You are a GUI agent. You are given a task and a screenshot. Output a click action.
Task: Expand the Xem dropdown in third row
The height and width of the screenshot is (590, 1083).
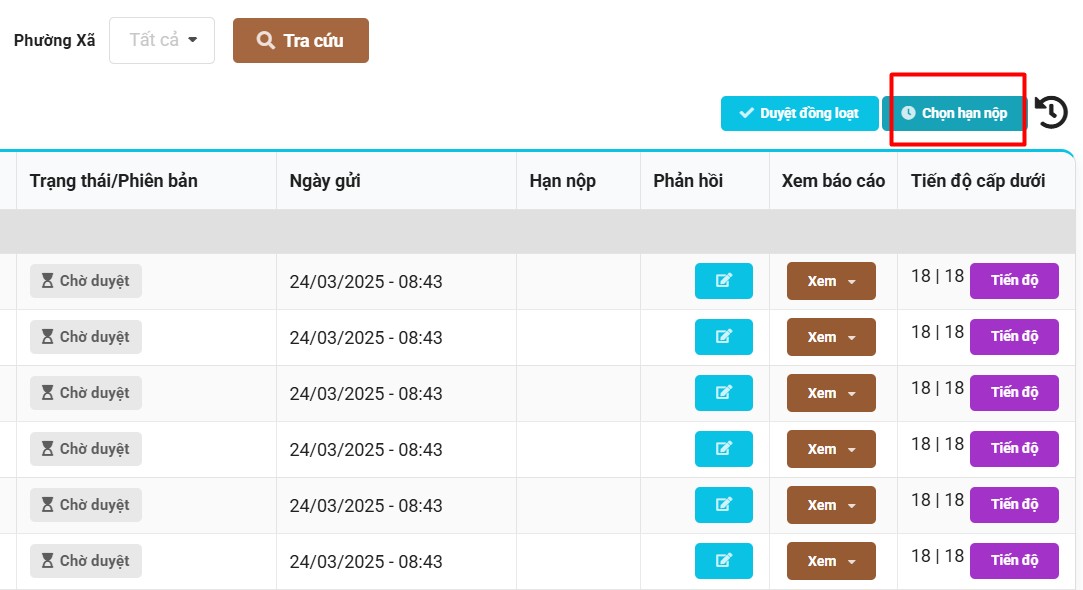tap(831, 393)
